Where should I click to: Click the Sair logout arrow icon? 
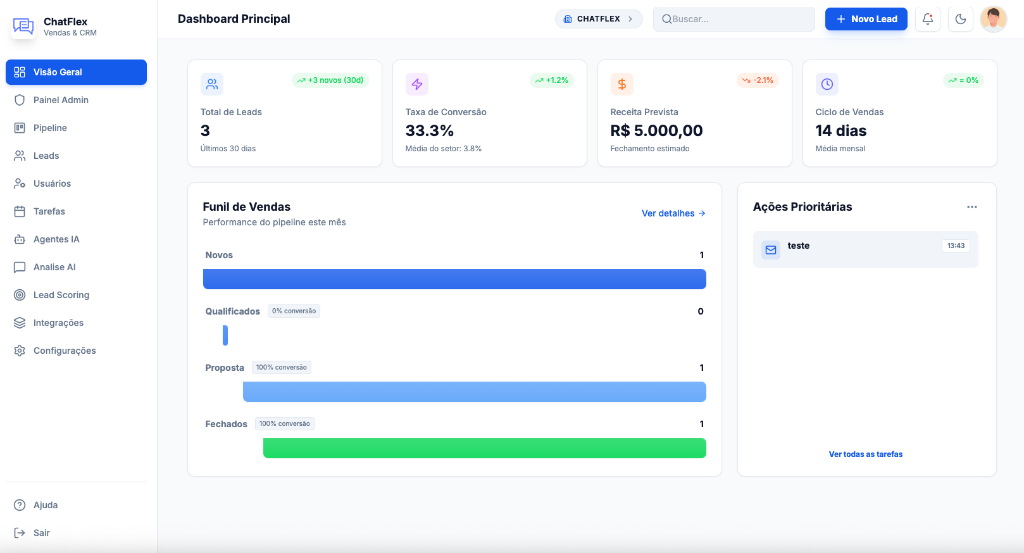point(20,533)
